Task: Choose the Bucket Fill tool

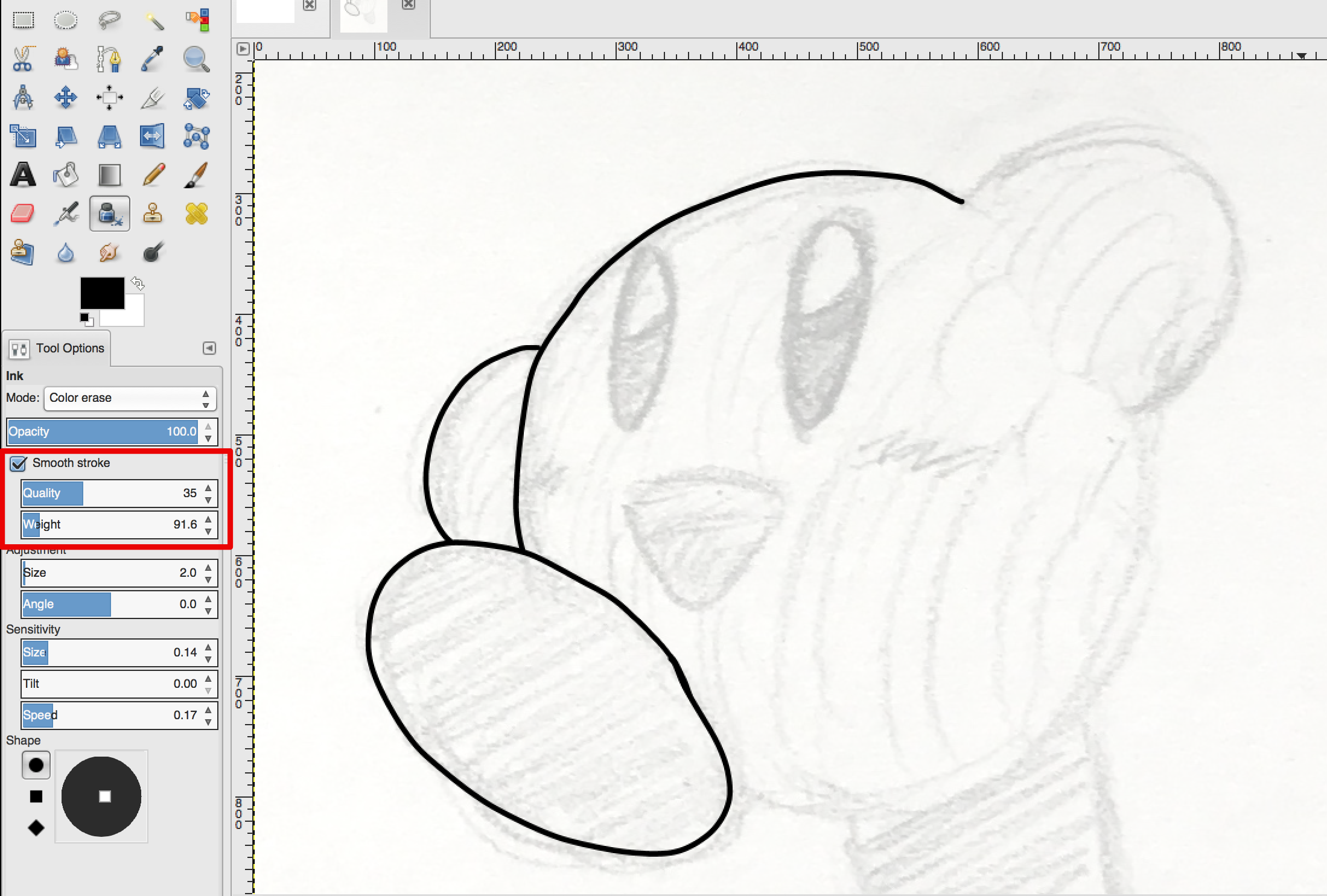Action: 66,175
